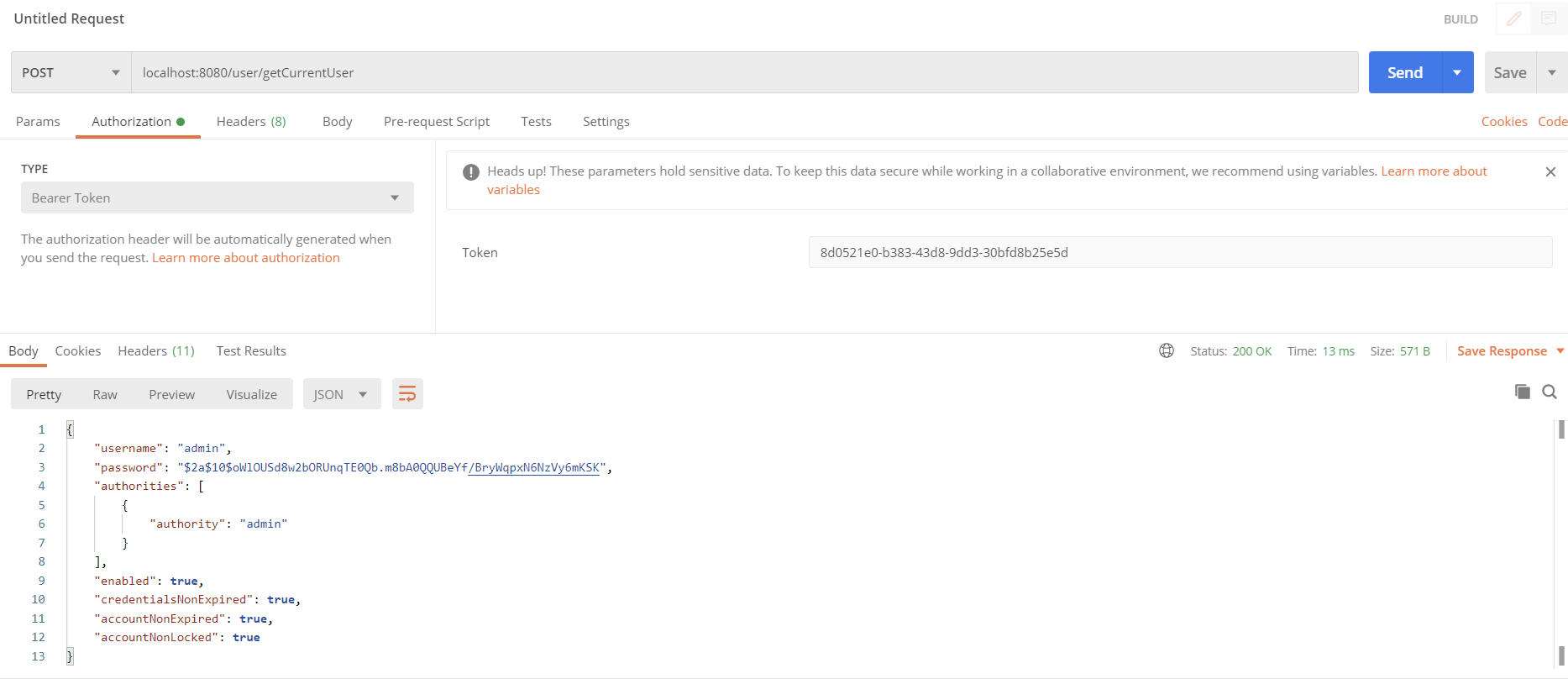Open search in response with magnifier icon
The image size is (1568, 679).
1550,392
